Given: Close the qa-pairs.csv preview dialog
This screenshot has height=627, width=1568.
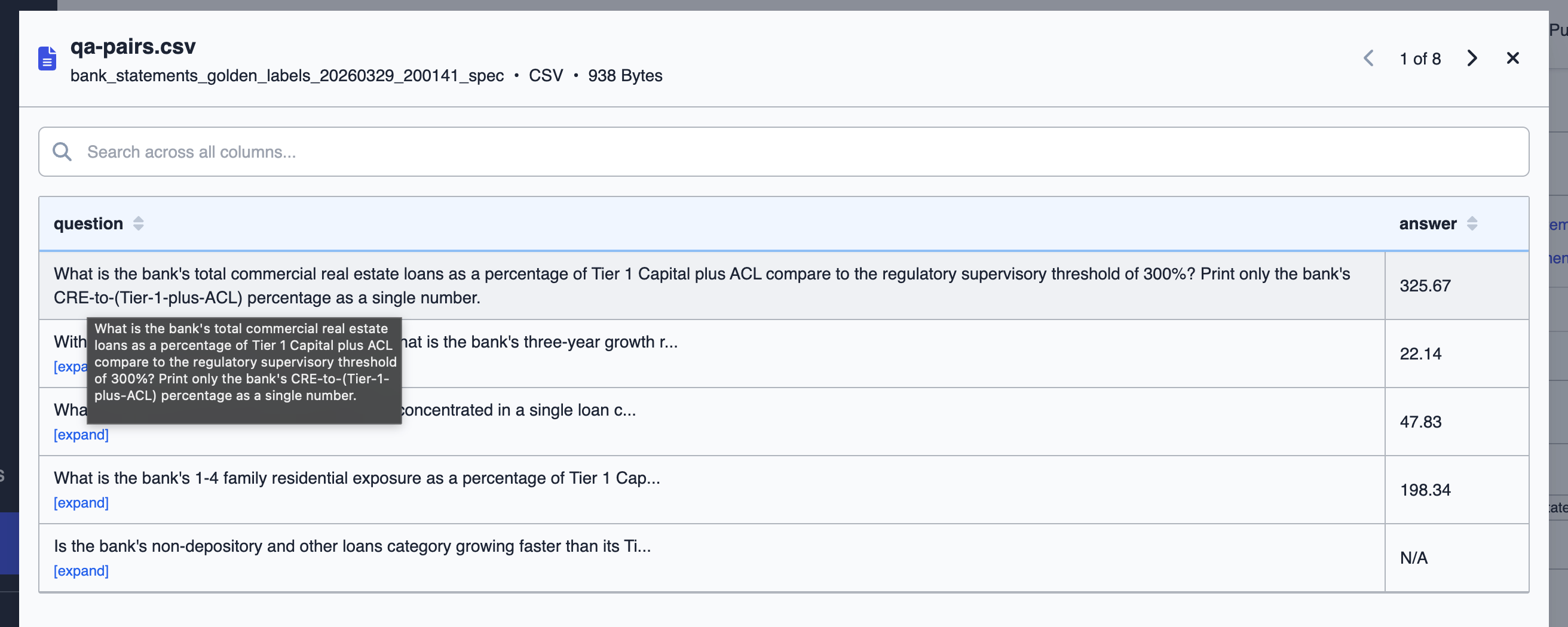Looking at the screenshot, I should click(1512, 59).
